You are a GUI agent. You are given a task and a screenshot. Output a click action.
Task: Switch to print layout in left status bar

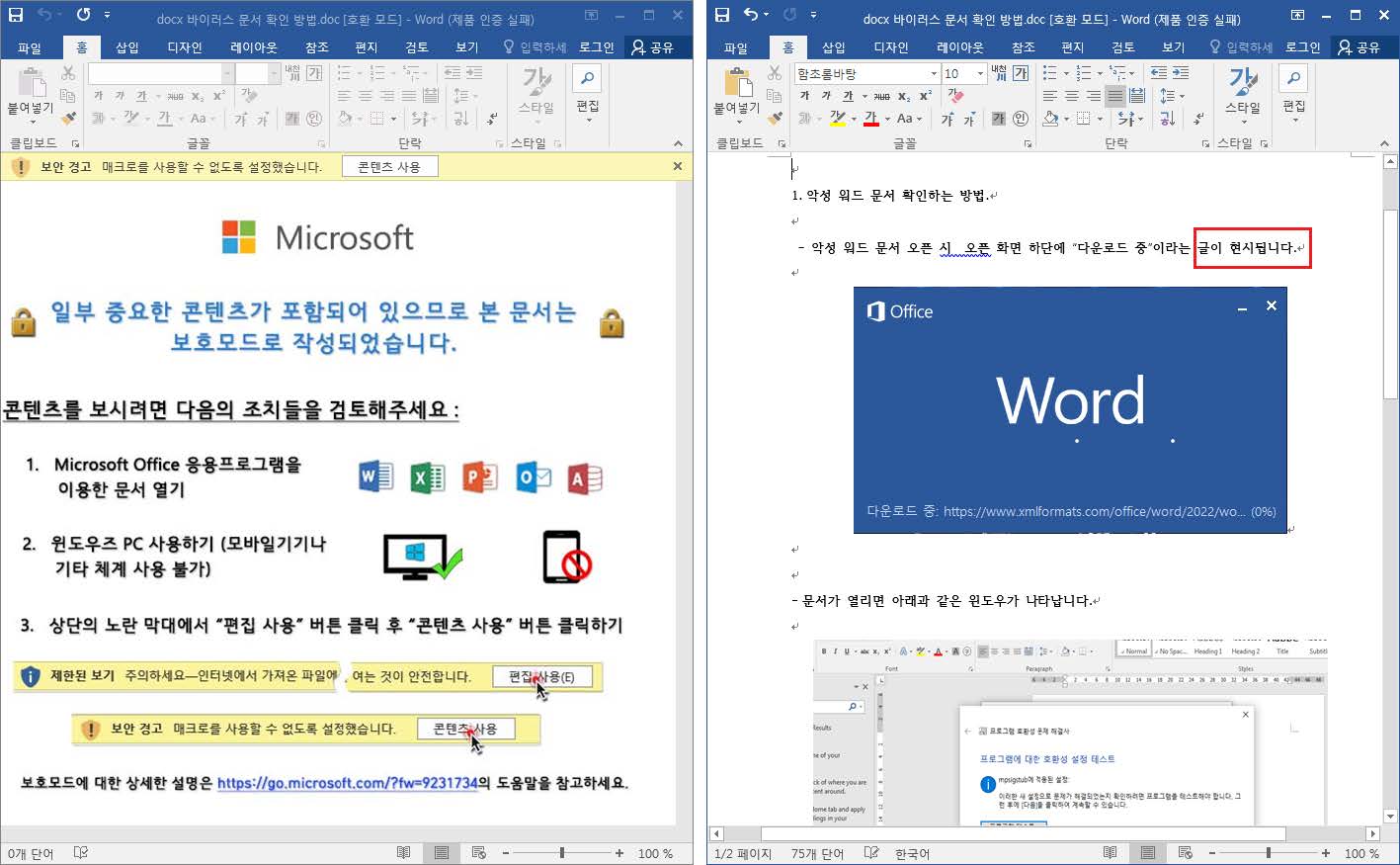coord(442,852)
